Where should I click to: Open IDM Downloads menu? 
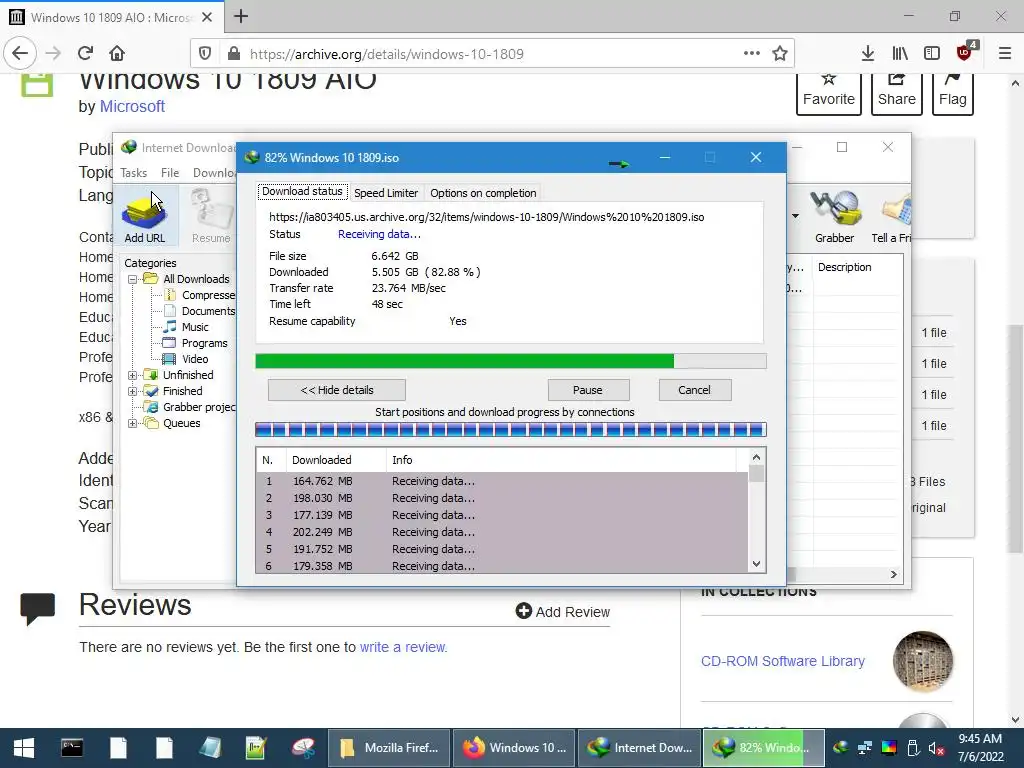[x=214, y=172]
